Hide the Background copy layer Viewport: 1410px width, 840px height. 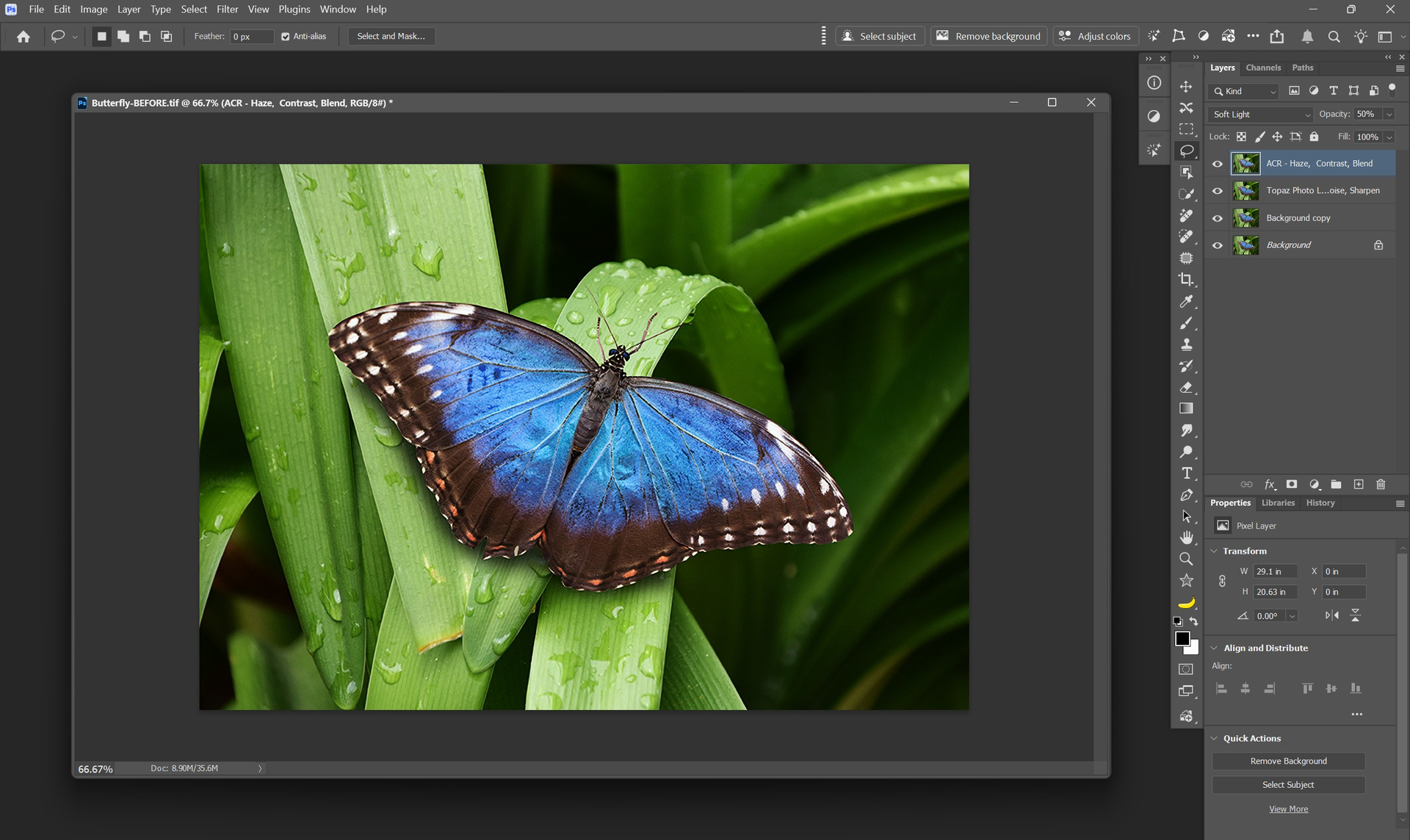(x=1218, y=218)
